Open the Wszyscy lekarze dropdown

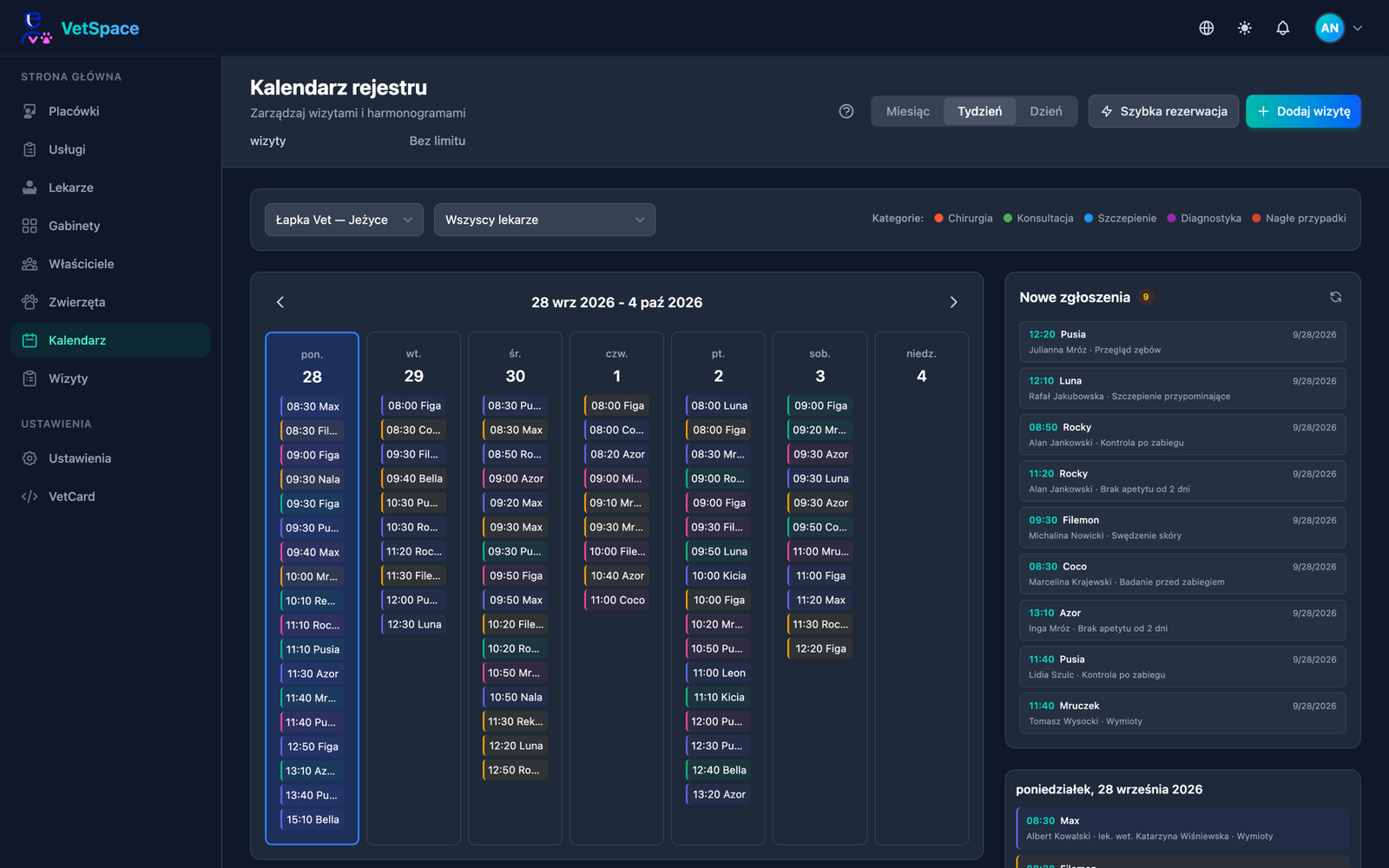click(544, 220)
